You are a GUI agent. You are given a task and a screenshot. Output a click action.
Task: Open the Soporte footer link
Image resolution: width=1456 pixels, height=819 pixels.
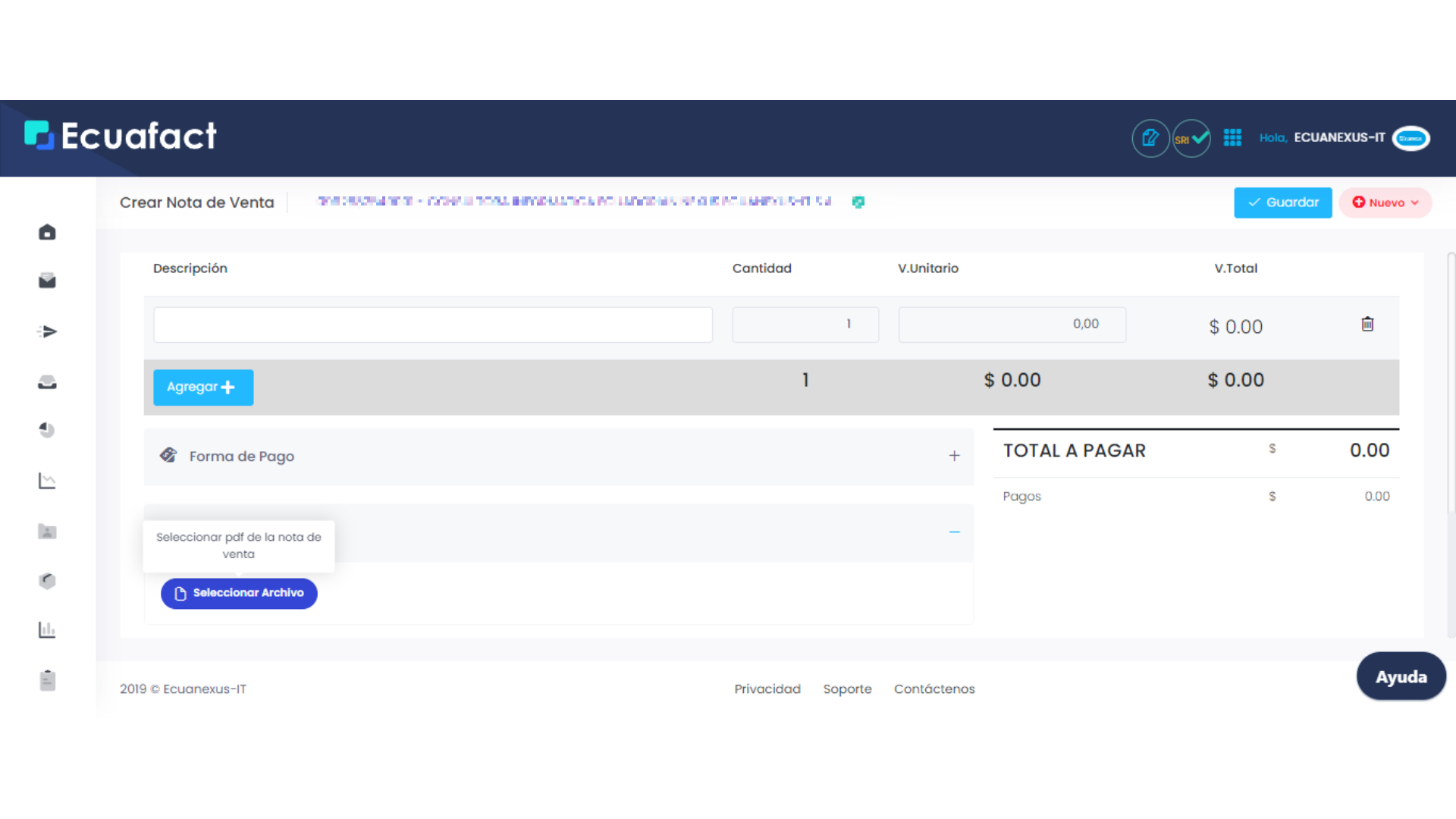(847, 689)
